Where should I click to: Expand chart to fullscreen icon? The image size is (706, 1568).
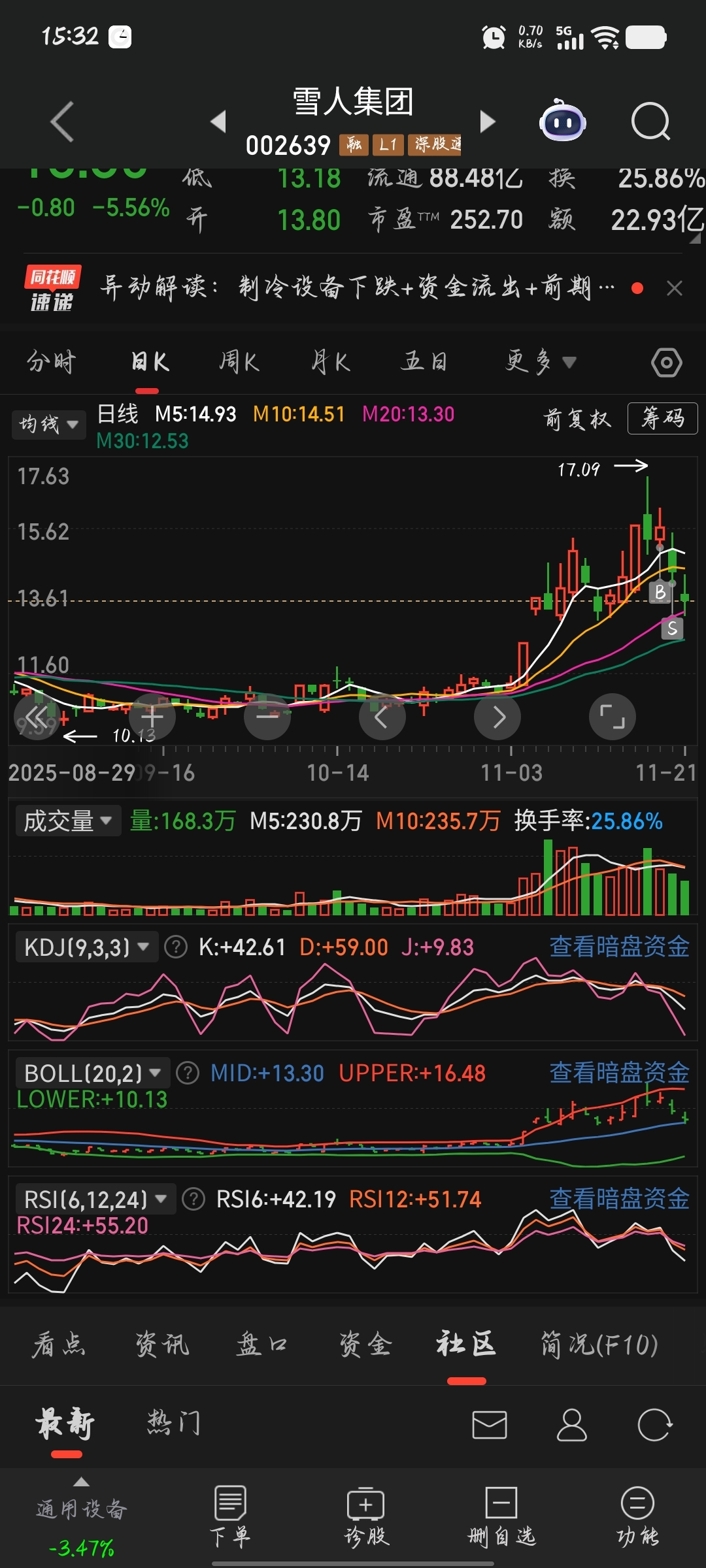pyautogui.click(x=613, y=717)
